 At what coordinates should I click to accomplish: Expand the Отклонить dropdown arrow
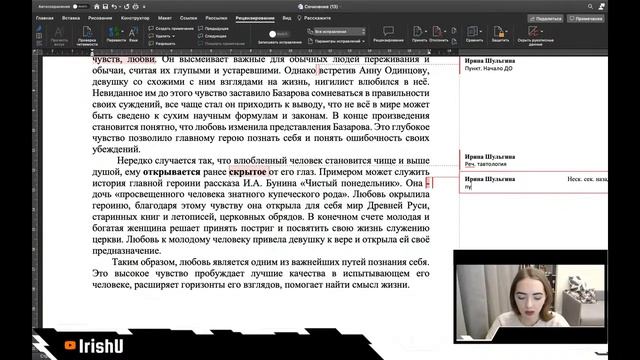point(444,32)
